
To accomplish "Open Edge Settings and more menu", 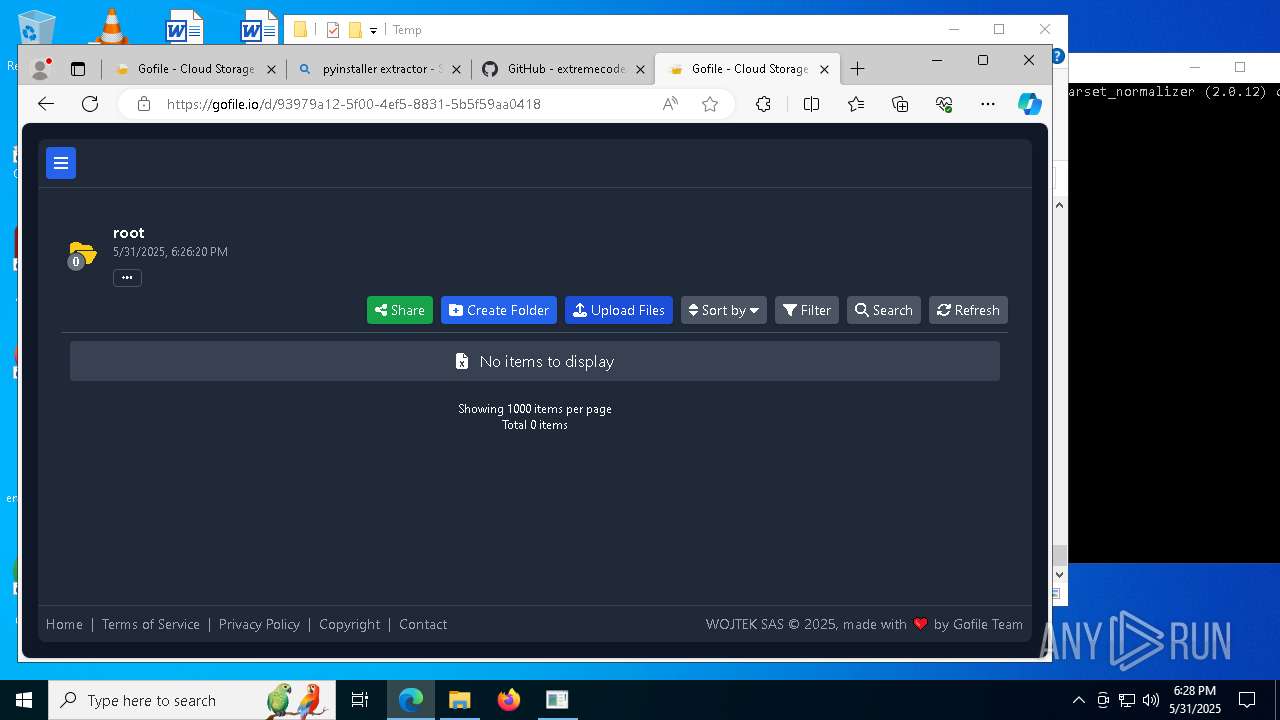I will pyautogui.click(x=988, y=104).
